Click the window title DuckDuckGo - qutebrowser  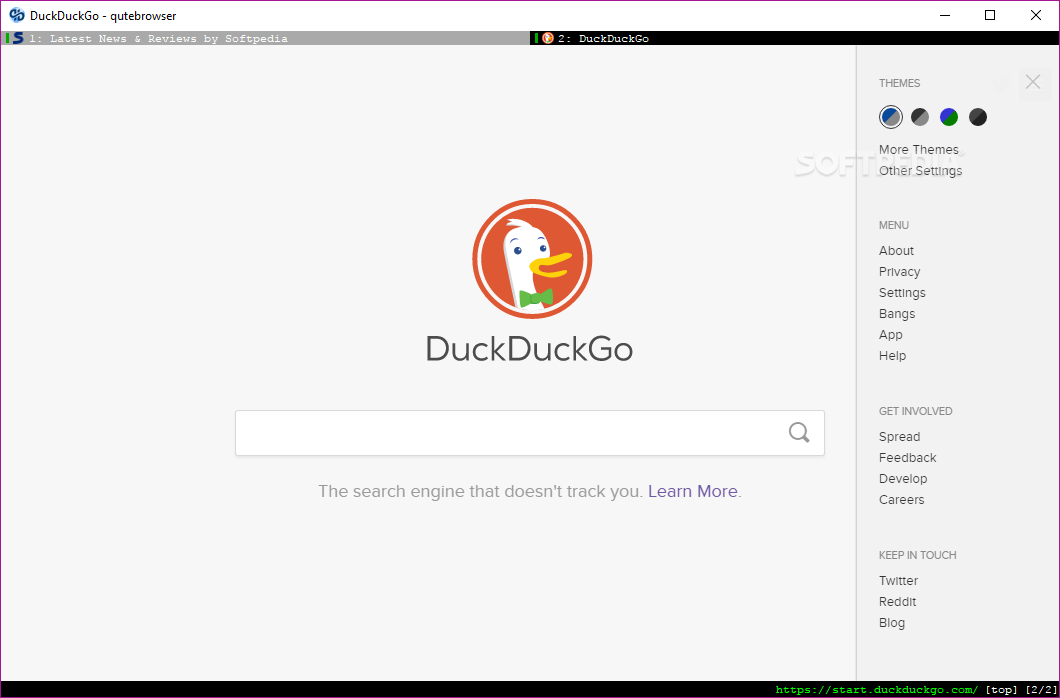pos(103,16)
